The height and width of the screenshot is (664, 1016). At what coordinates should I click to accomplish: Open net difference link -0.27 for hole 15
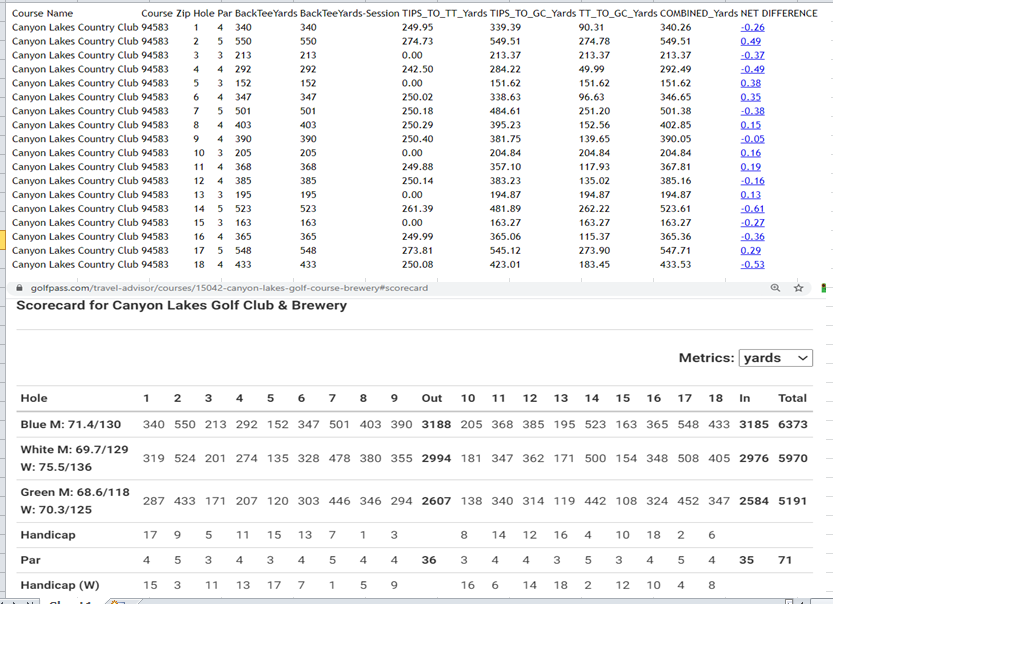[752, 222]
